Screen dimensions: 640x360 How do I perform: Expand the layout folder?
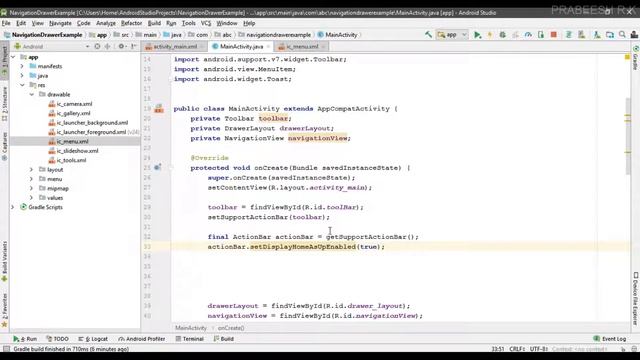(x=31, y=169)
